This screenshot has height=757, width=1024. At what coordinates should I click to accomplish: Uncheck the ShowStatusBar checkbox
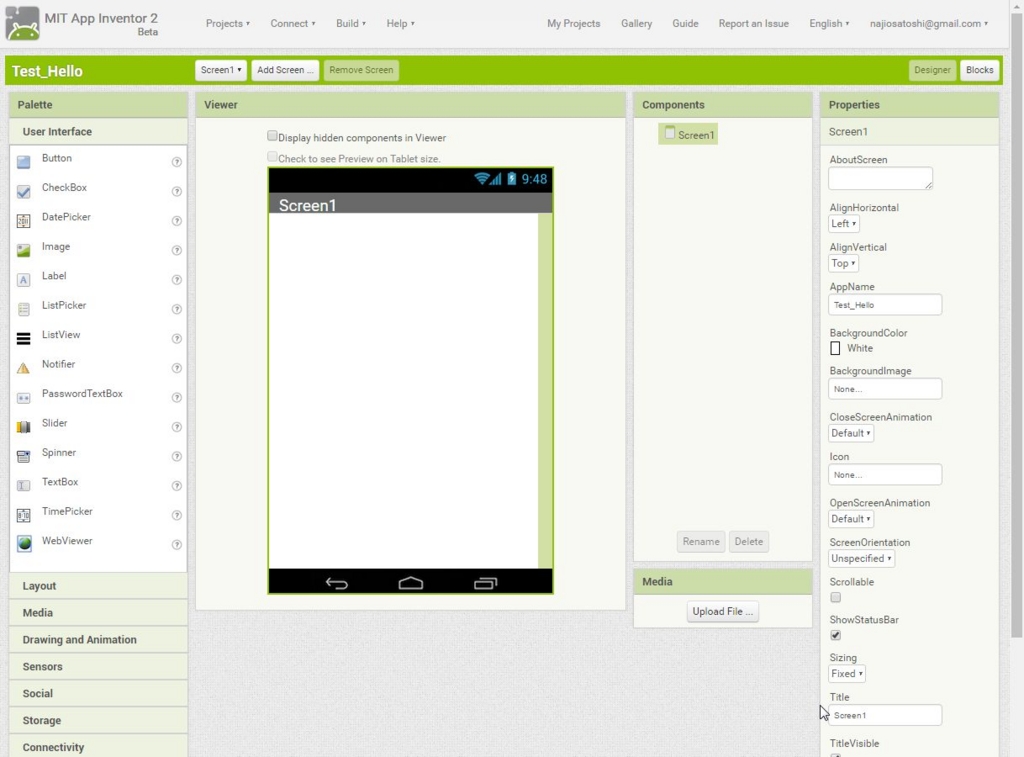(x=835, y=636)
